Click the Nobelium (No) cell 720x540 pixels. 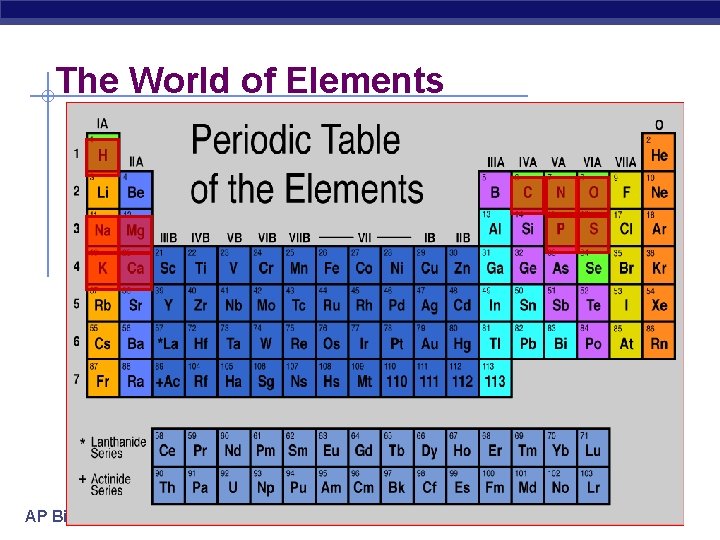pyautogui.click(x=560, y=485)
